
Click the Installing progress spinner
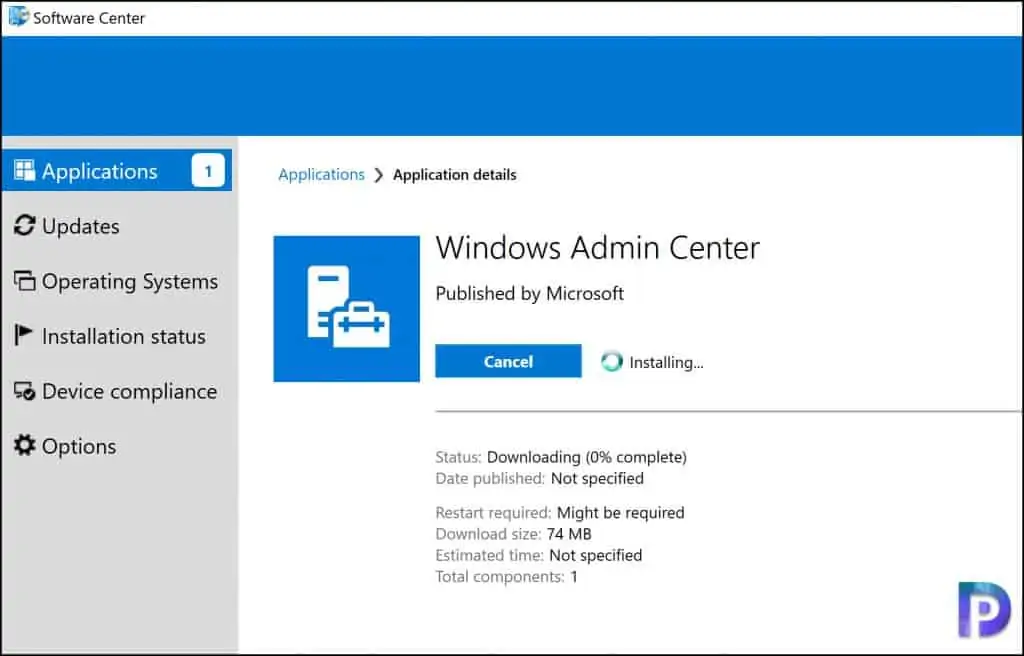[612, 361]
